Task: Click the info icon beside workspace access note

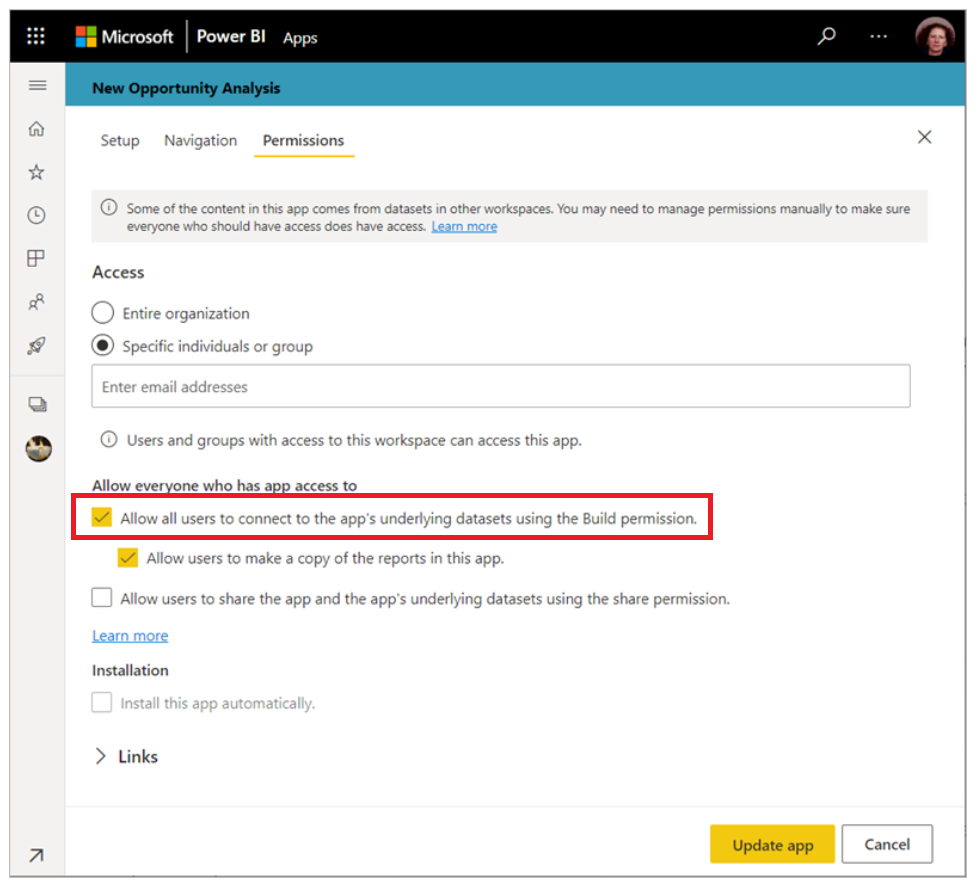Action: [x=109, y=440]
